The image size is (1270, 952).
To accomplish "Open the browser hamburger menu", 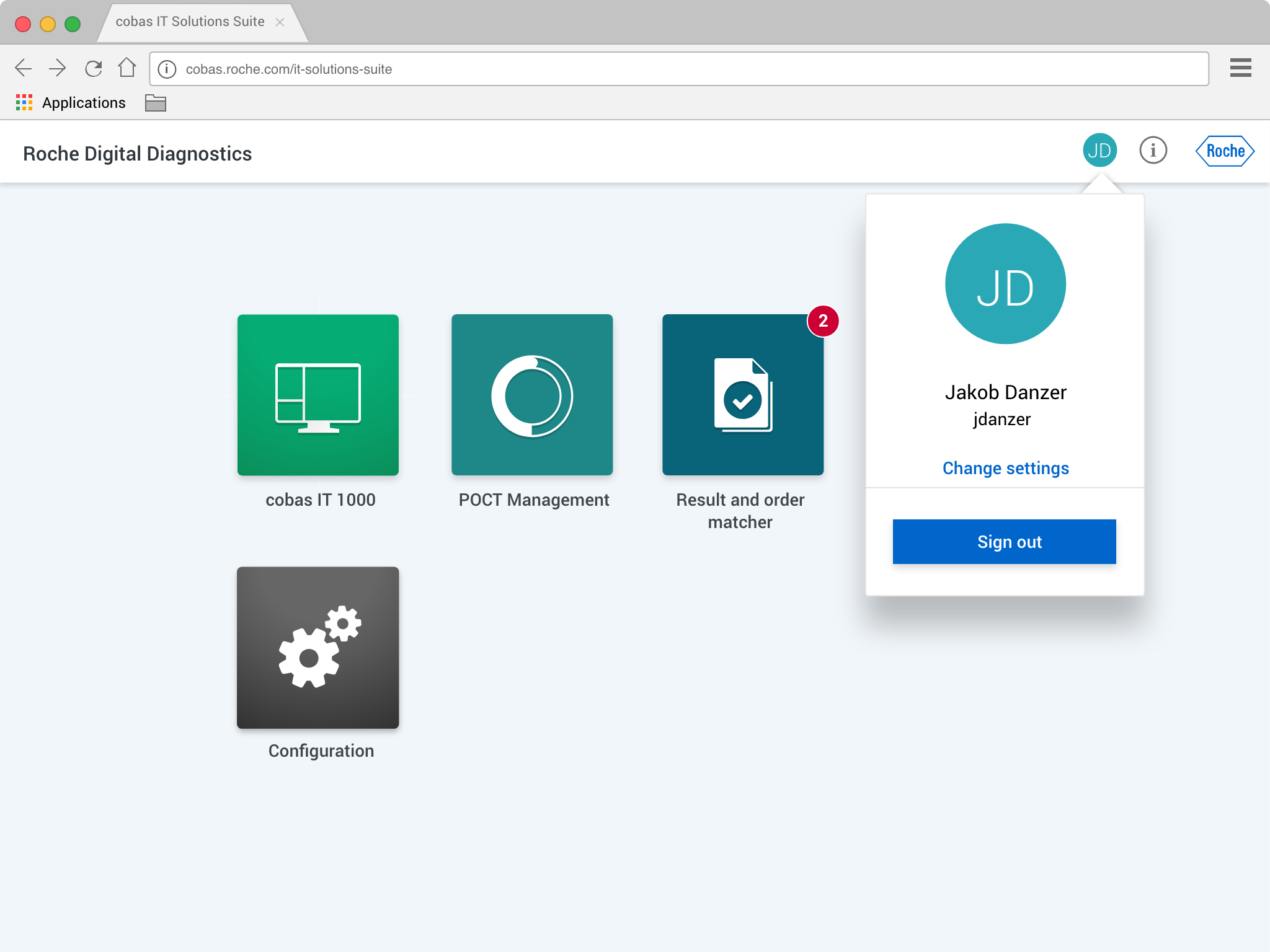I will coord(1240,68).
